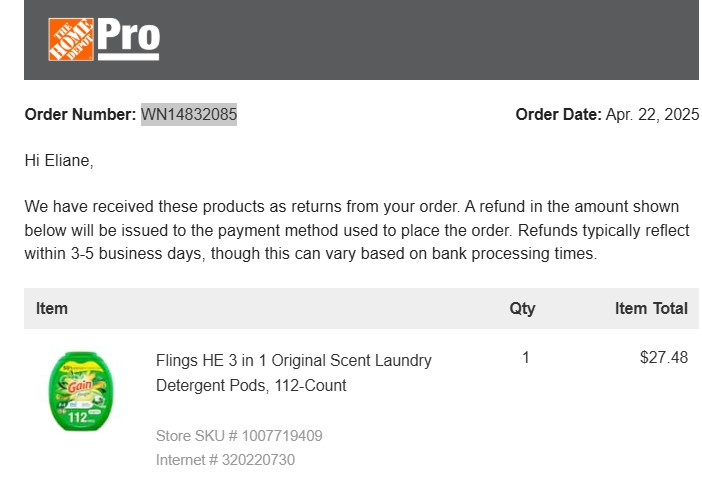This screenshot has width=702, height=498.
Task: Click the order date Apr. 22, 2025
Action: 652,114
